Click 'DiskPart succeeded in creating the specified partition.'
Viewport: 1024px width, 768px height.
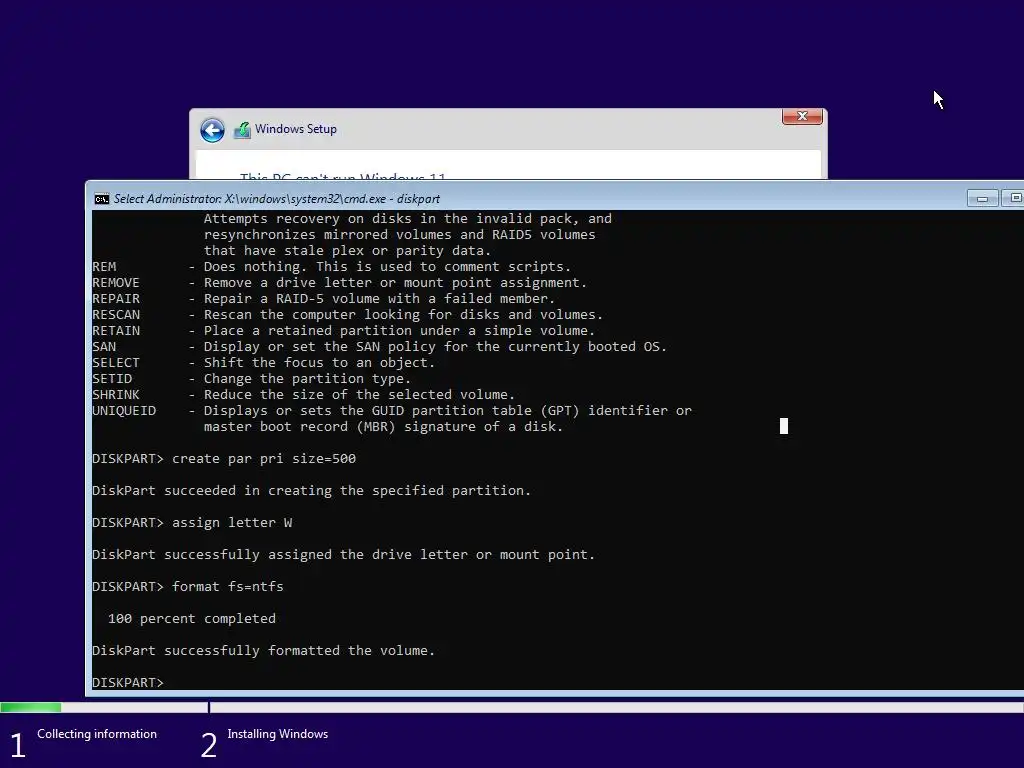coord(312,490)
